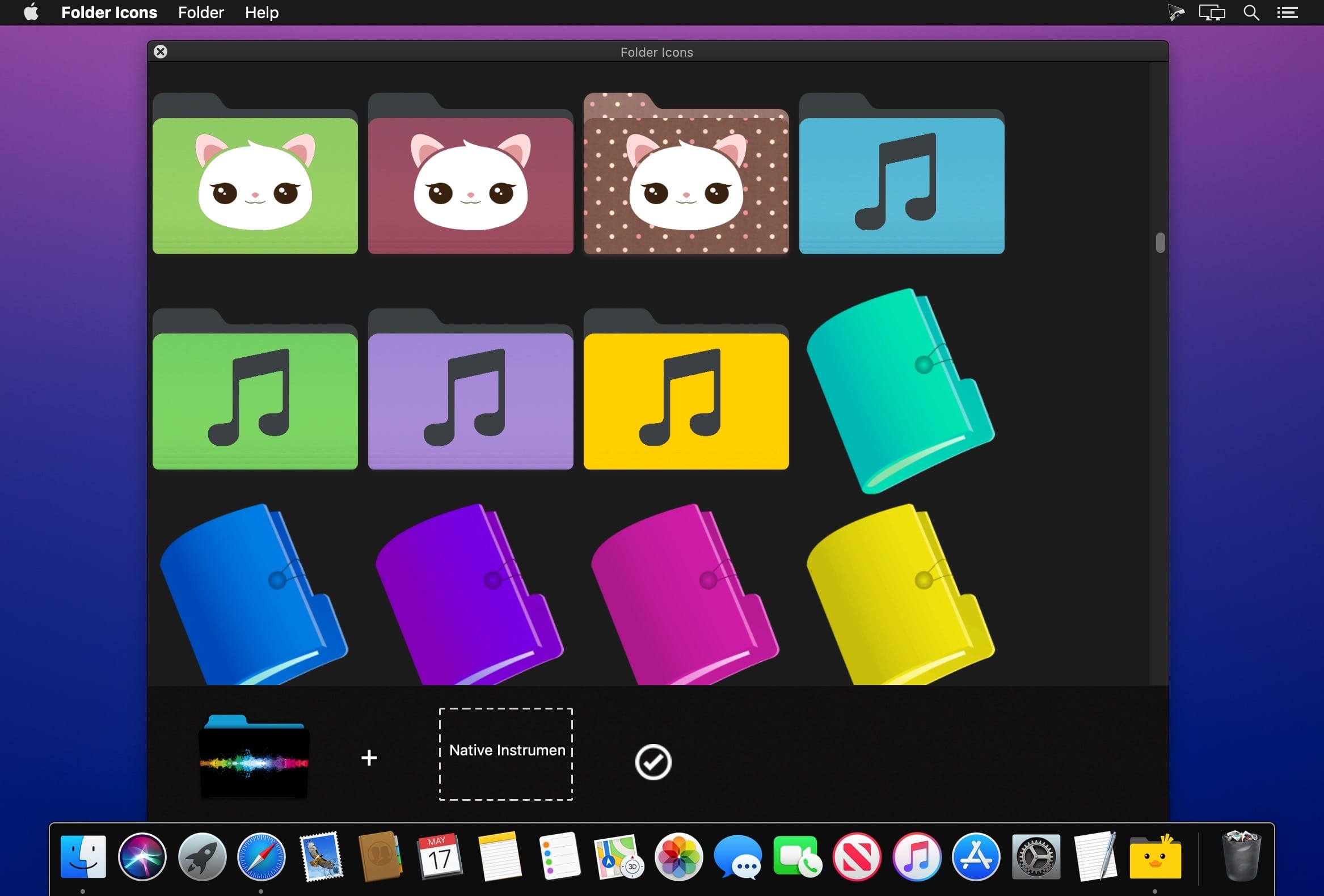Viewport: 1324px width, 896px height.
Task: Choose the maroon cat face folder icon
Action: tap(471, 173)
